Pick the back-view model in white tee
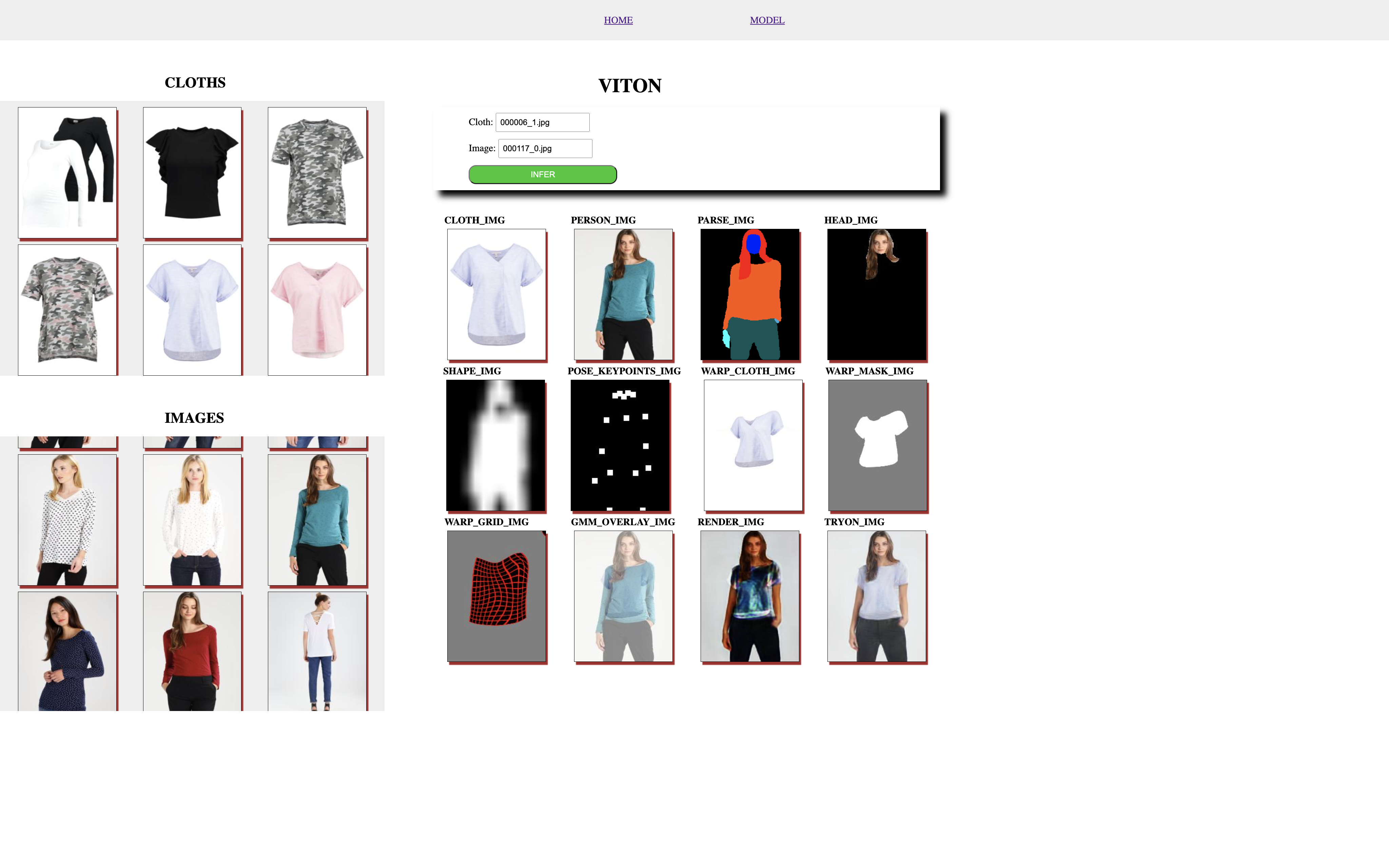Viewport: 1389px width, 868px height. [x=317, y=652]
